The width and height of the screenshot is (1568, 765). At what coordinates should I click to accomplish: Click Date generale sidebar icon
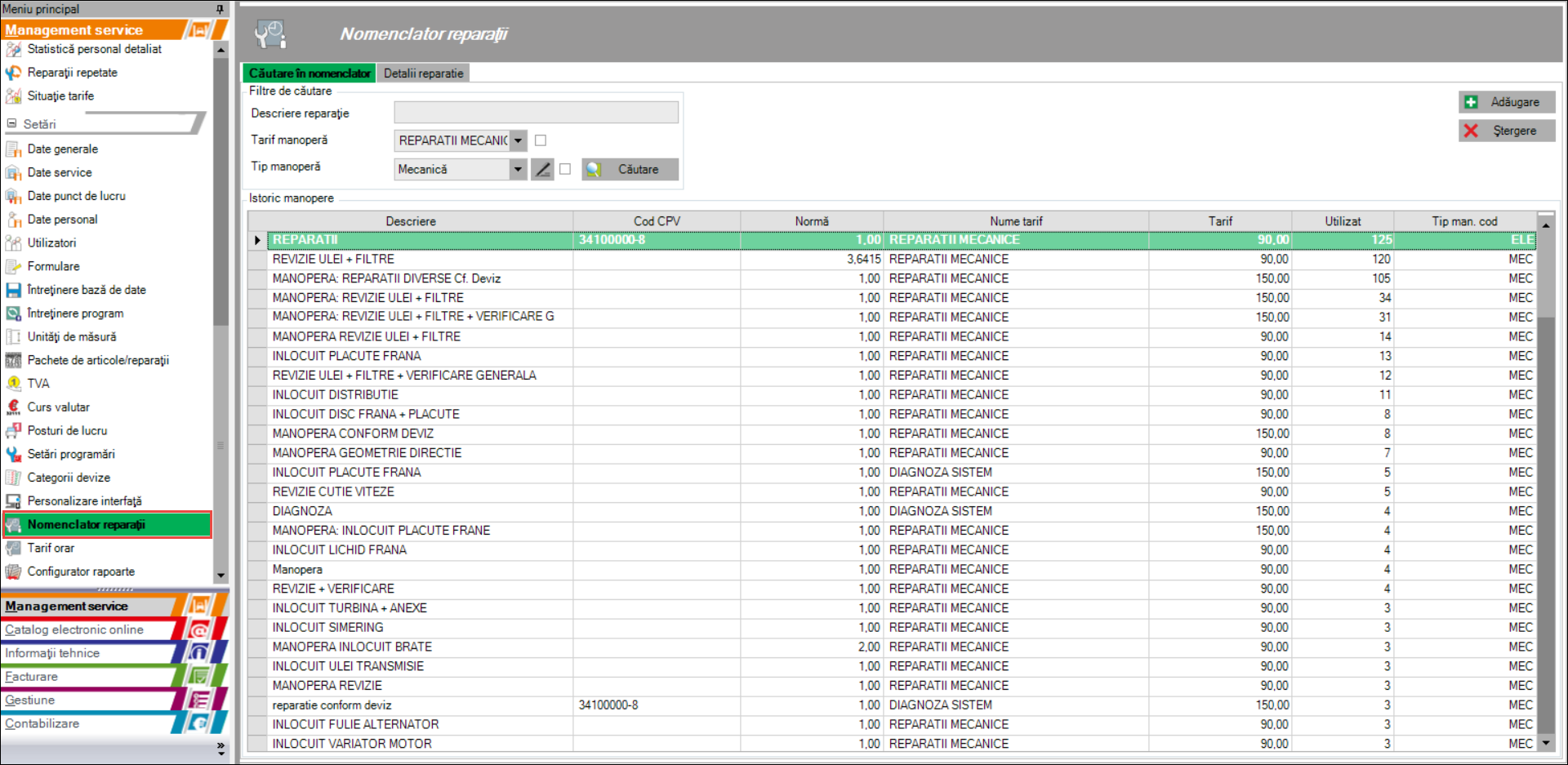13,149
